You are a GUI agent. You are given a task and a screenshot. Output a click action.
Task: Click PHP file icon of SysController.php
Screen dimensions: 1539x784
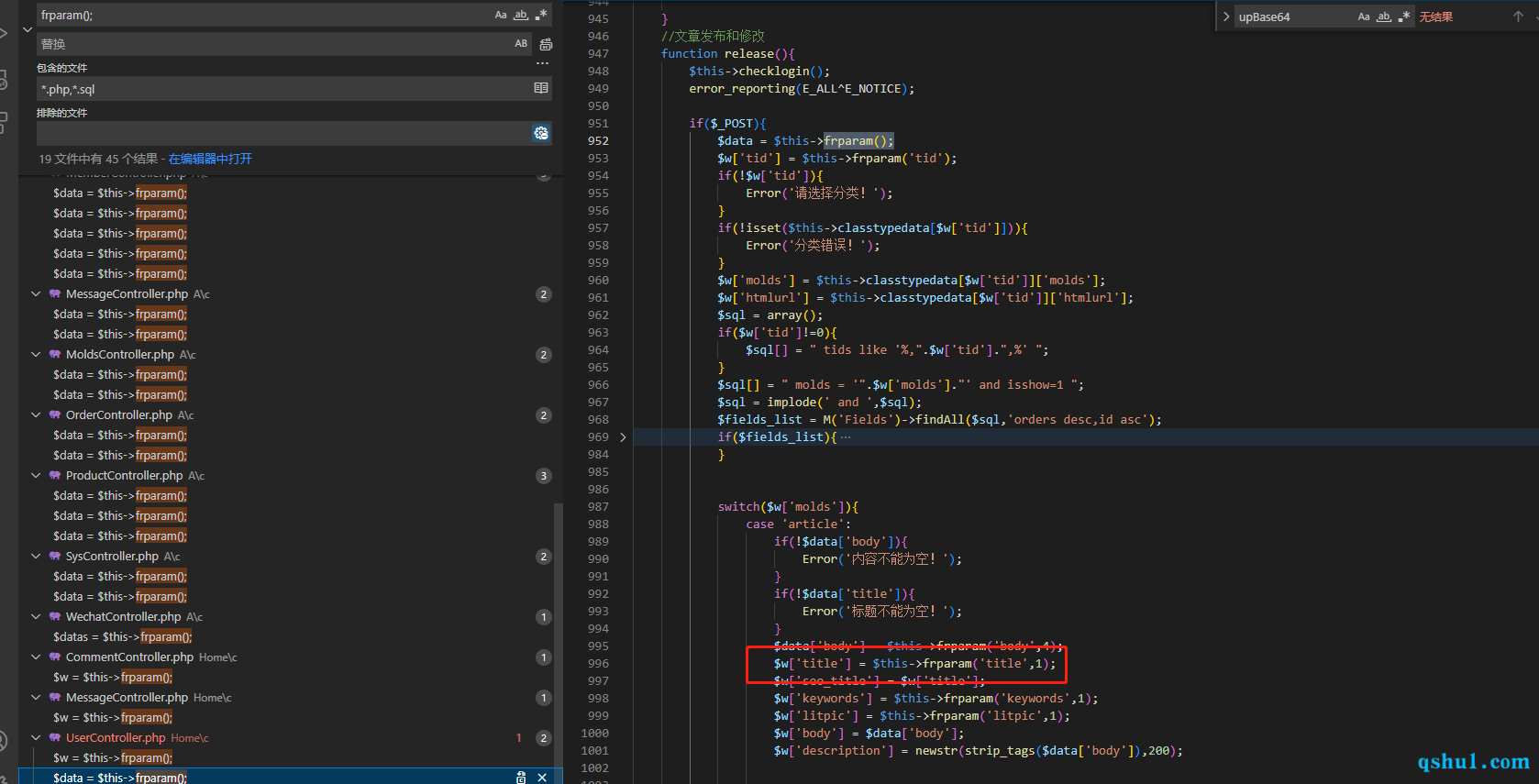55,557
